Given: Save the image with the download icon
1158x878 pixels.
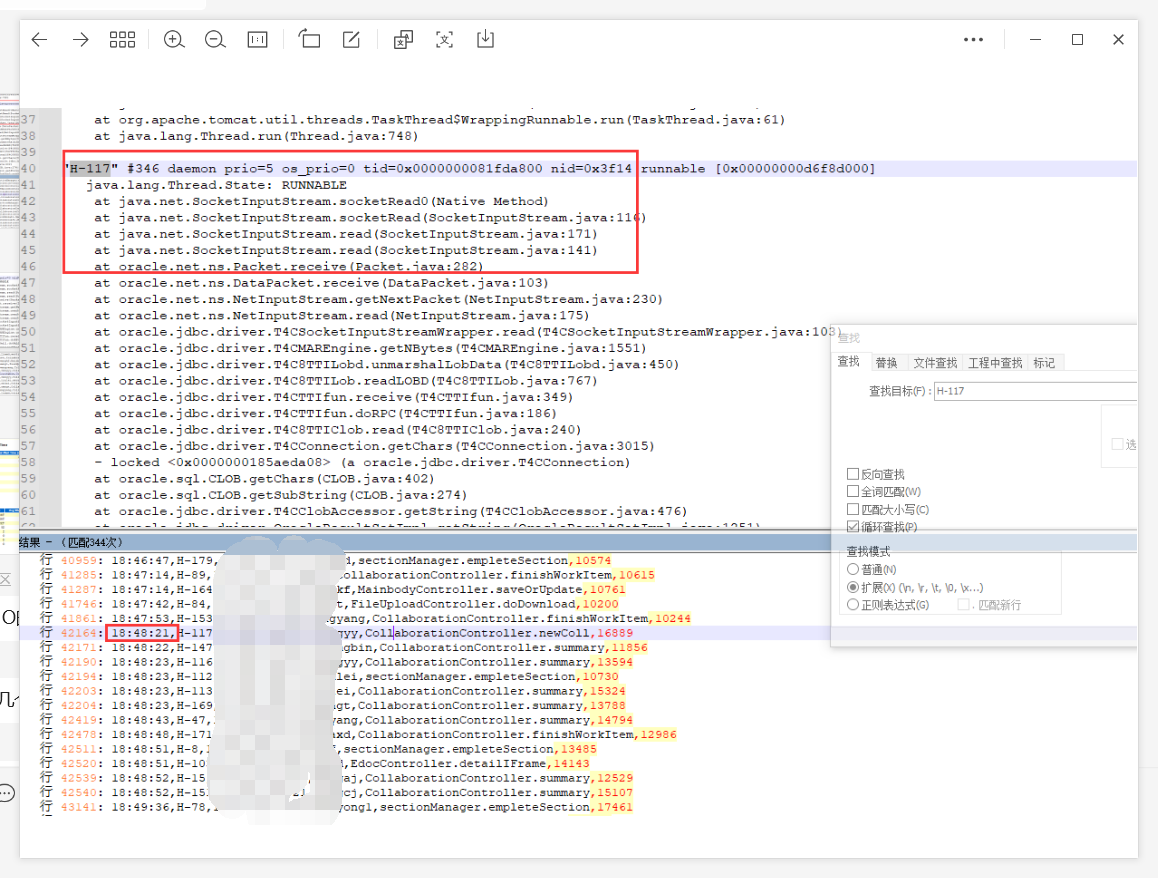Looking at the screenshot, I should tap(485, 40).
